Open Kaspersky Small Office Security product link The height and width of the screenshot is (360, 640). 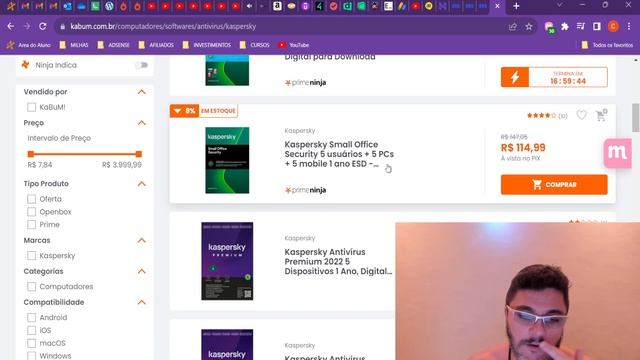tap(339, 154)
